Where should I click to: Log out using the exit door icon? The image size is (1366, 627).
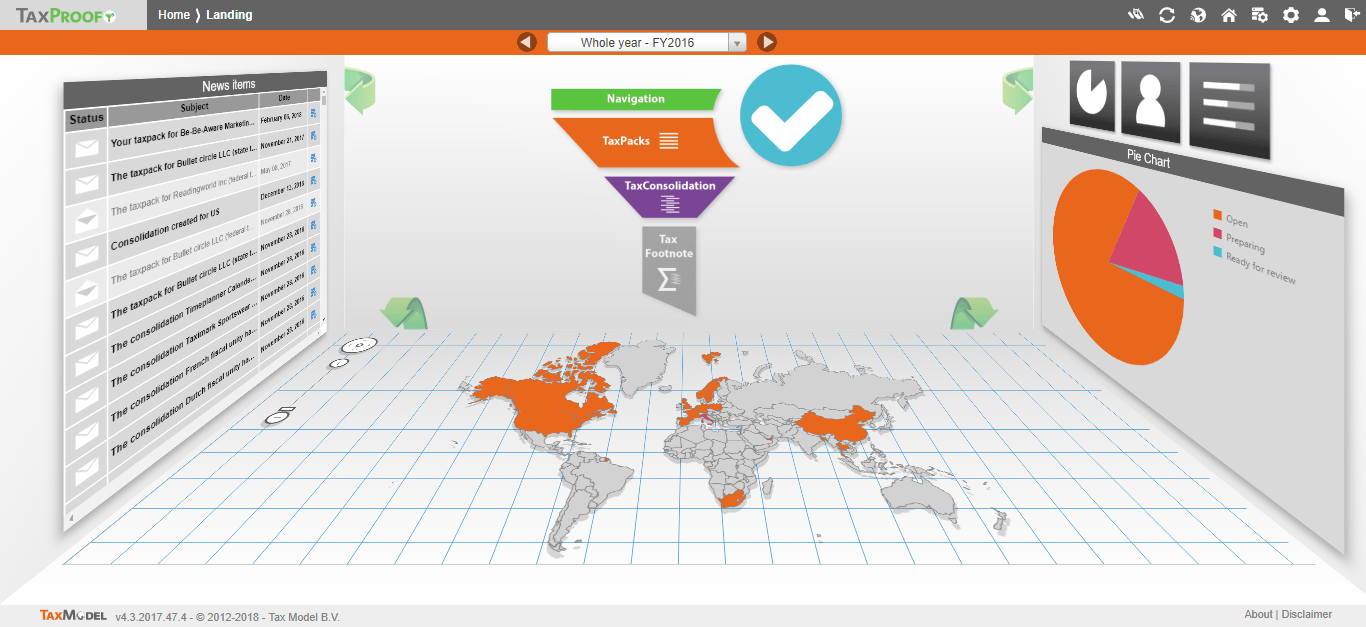click(1353, 15)
